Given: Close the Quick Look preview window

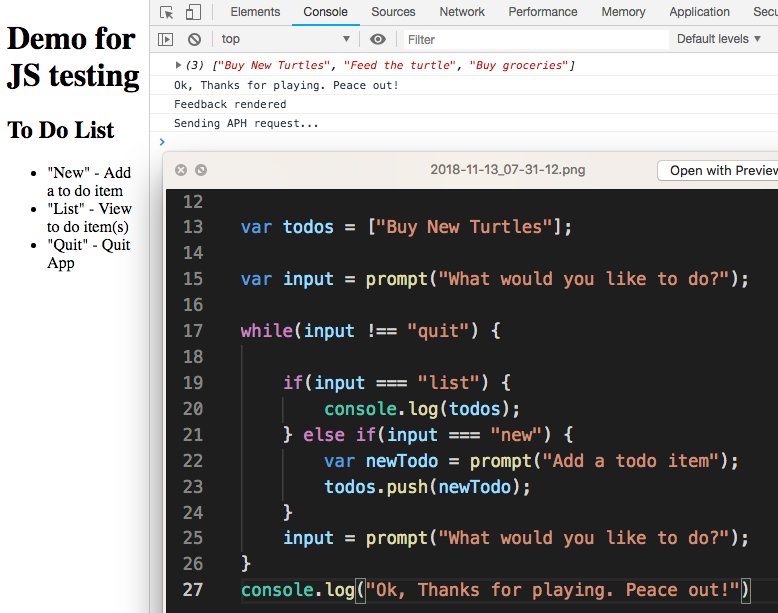Looking at the screenshot, I should click(x=181, y=170).
